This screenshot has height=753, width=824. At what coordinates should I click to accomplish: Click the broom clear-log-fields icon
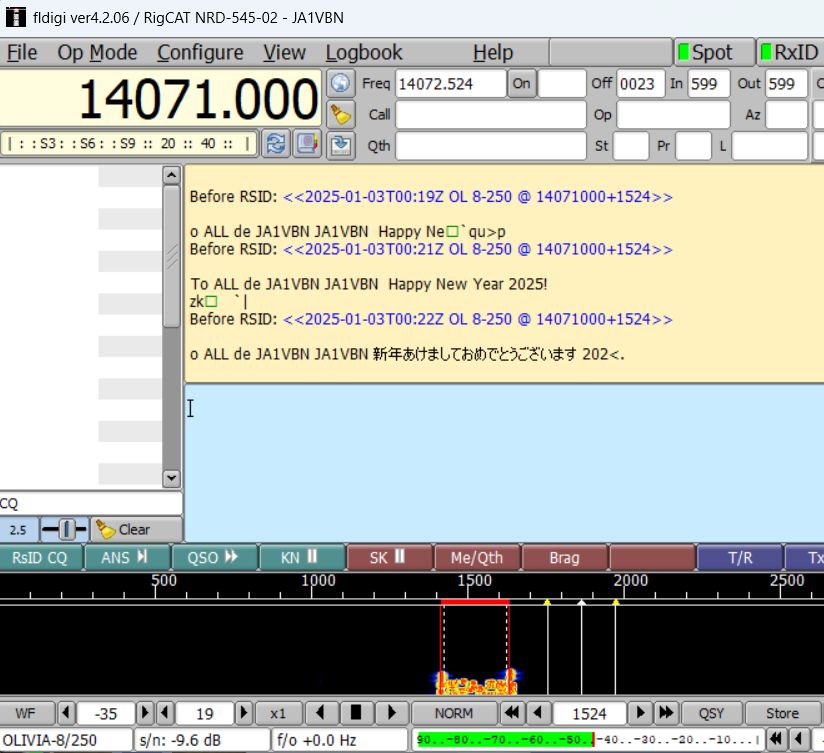tap(342, 114)
